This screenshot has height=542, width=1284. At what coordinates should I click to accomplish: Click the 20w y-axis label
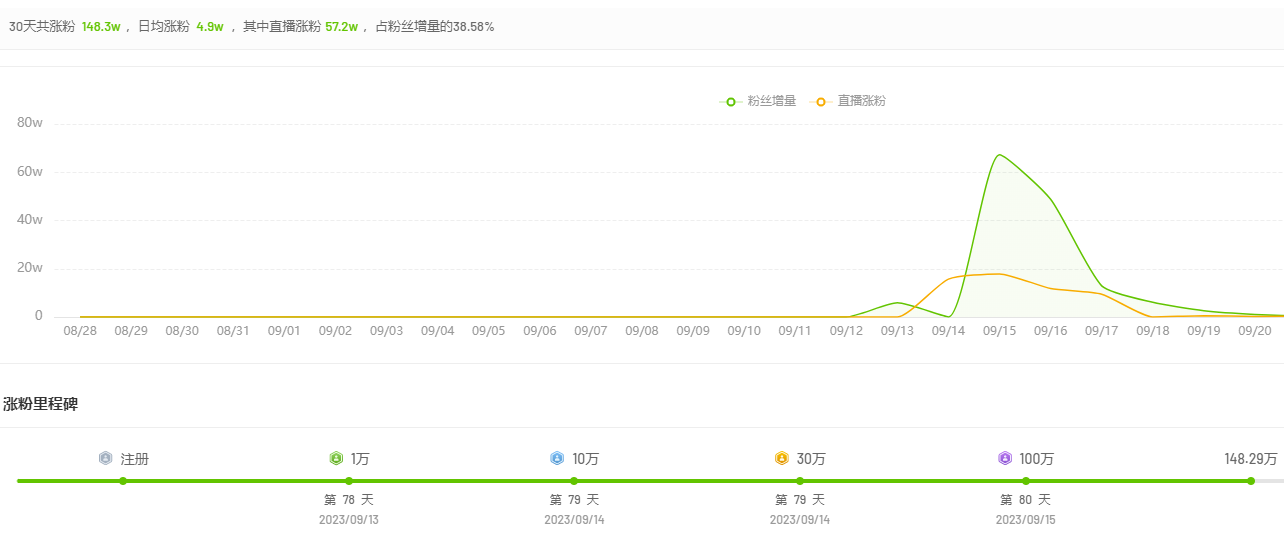(30, 267)
